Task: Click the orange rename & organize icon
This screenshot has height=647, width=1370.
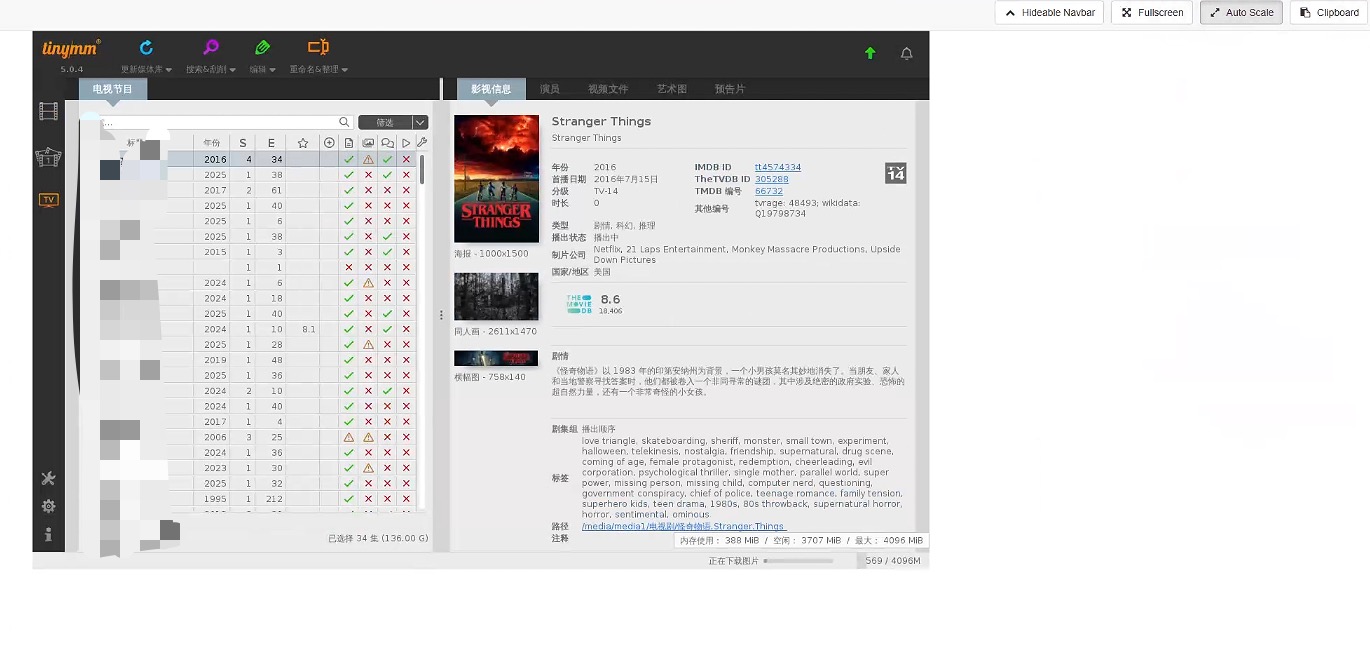Action: (318, 48)
